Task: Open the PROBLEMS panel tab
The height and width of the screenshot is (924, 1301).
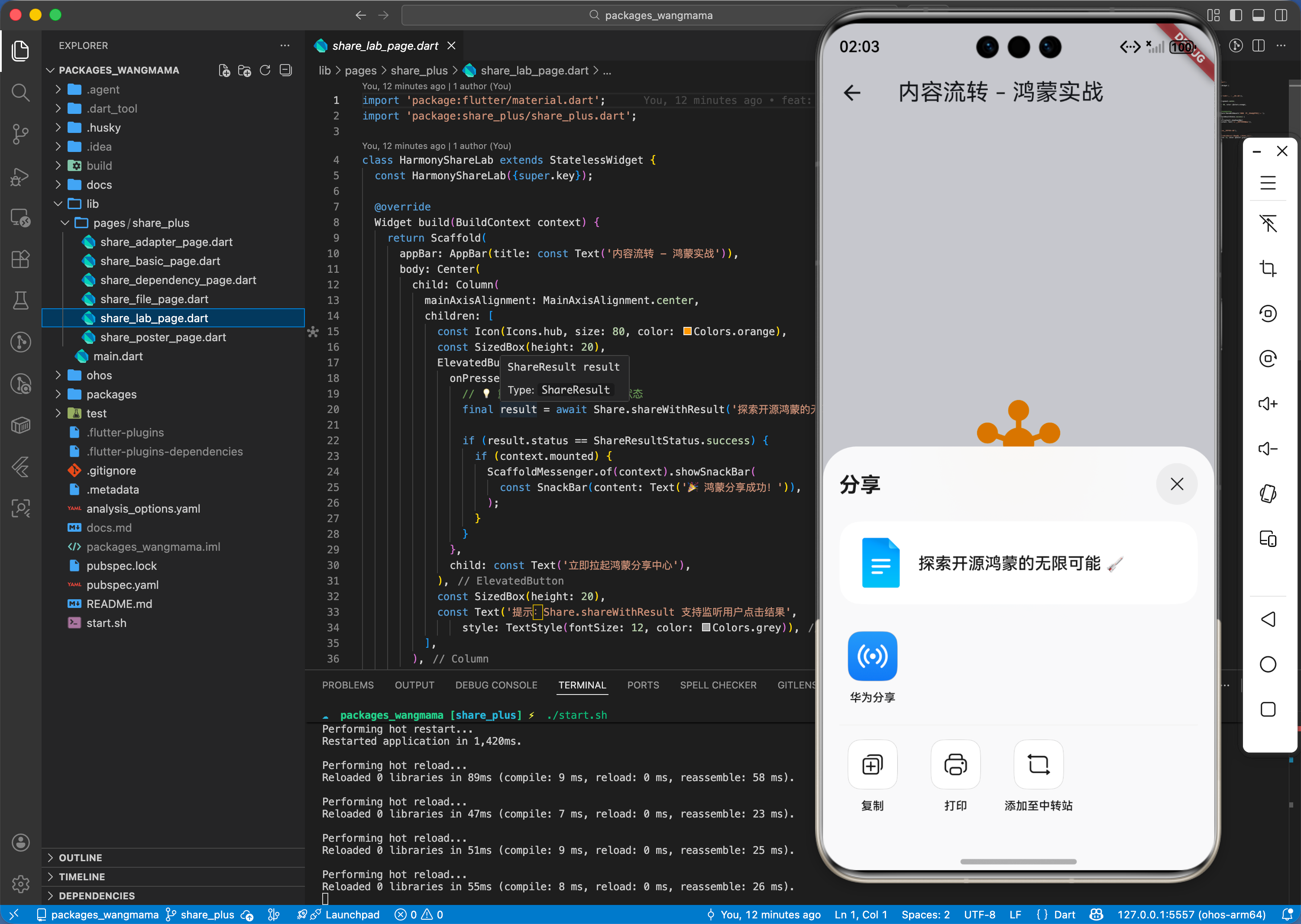Action: pyautogui.click(x=348, y=685)
